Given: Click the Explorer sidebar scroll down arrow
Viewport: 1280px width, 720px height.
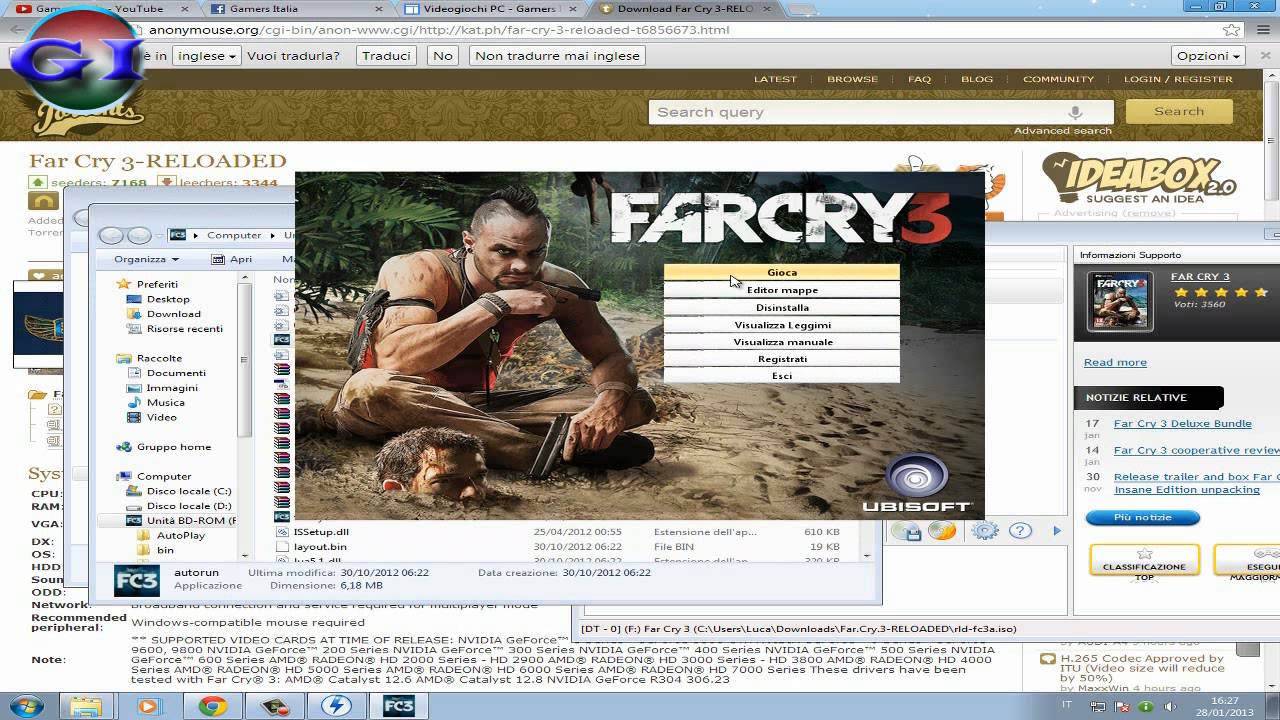Looking at the screenshot, I should click(x=244, y=554).
